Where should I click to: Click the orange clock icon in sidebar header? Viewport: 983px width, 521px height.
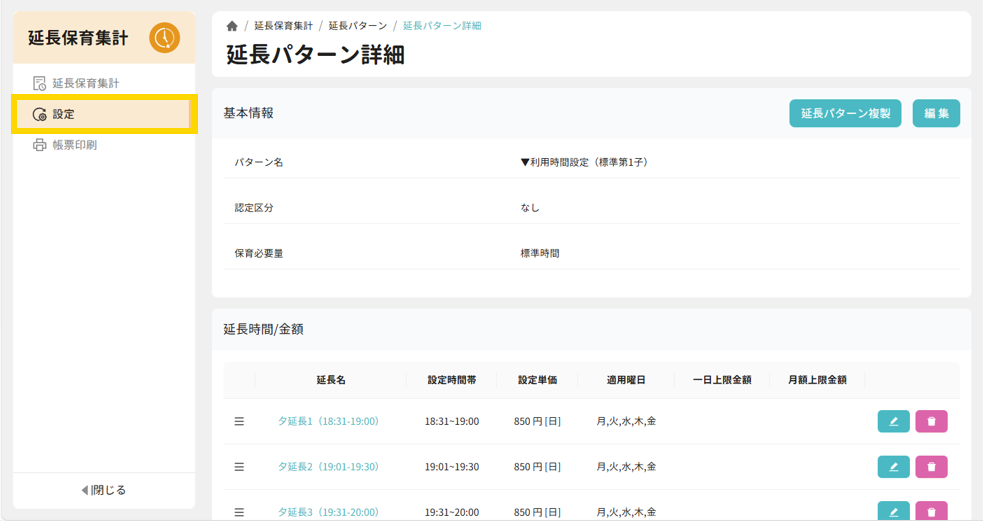tap(164, 38)
